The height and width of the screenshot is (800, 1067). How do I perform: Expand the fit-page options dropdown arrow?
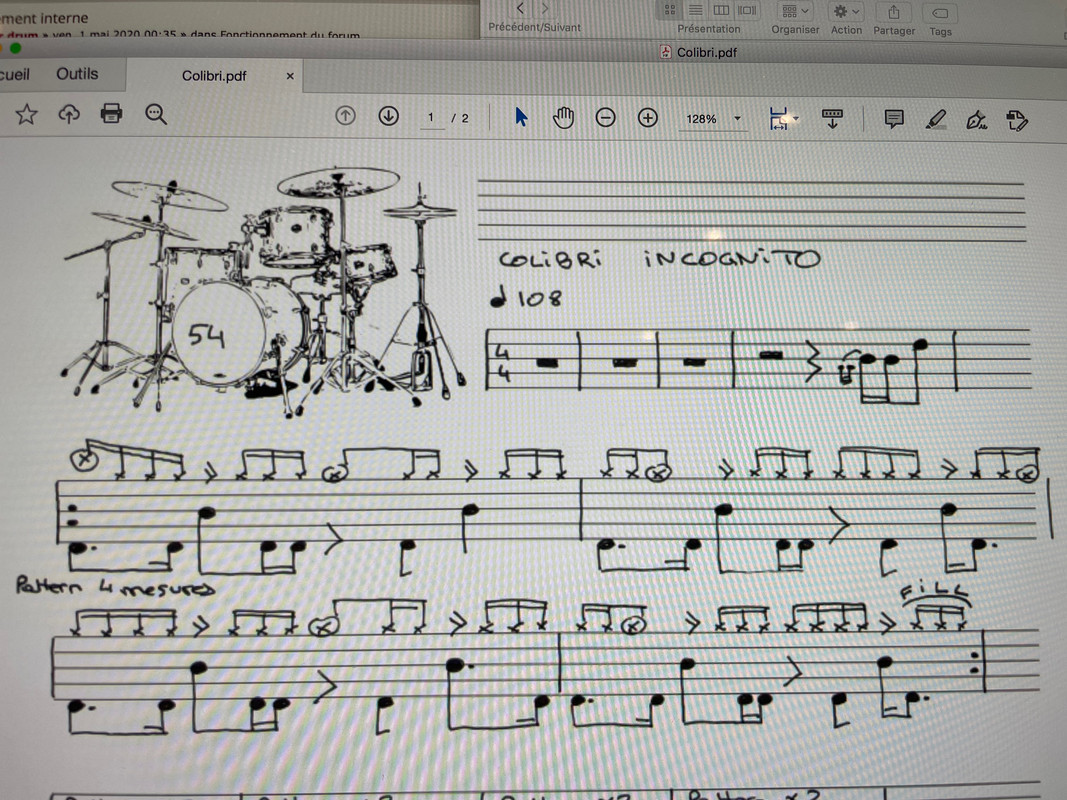coord(795,119)
